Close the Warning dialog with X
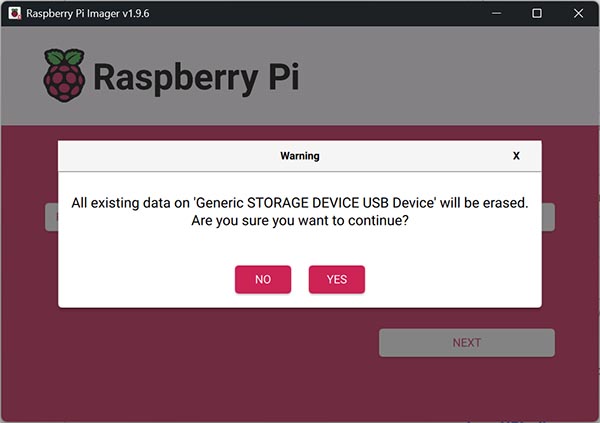Image resolution: width=600 pixels, height=423 pixels. pos(516,156)
